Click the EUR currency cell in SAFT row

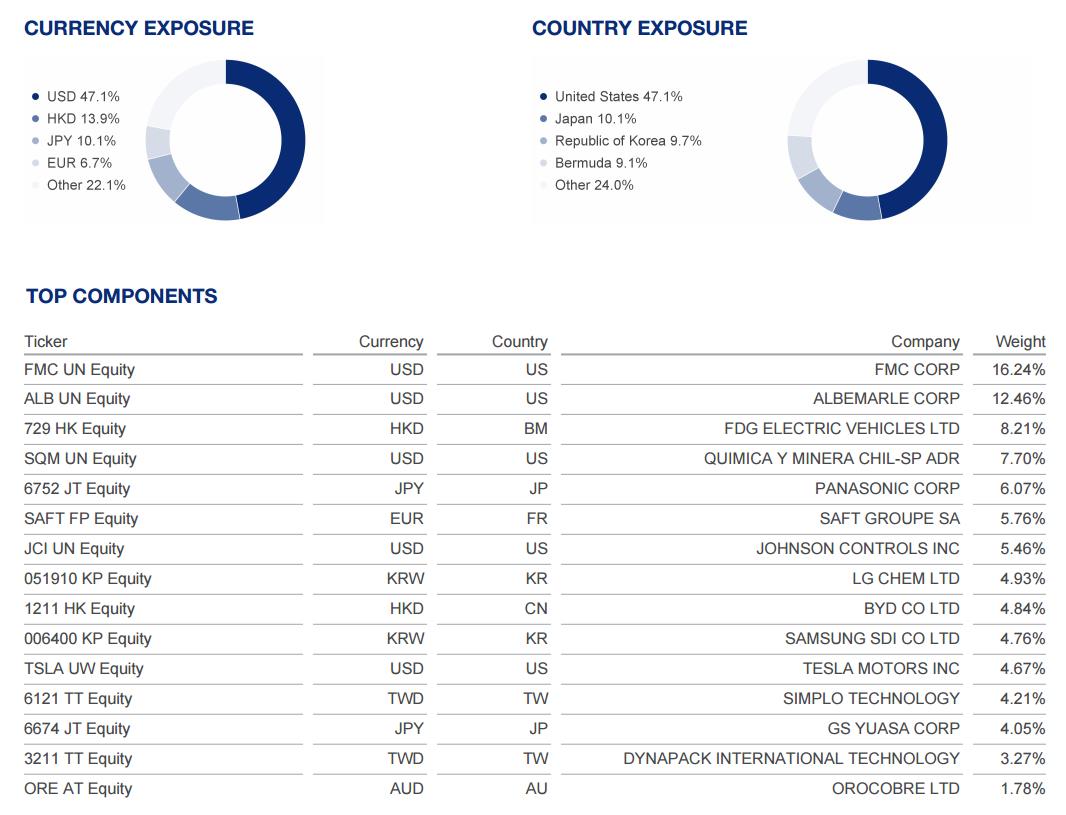click(x=407, y=519)
